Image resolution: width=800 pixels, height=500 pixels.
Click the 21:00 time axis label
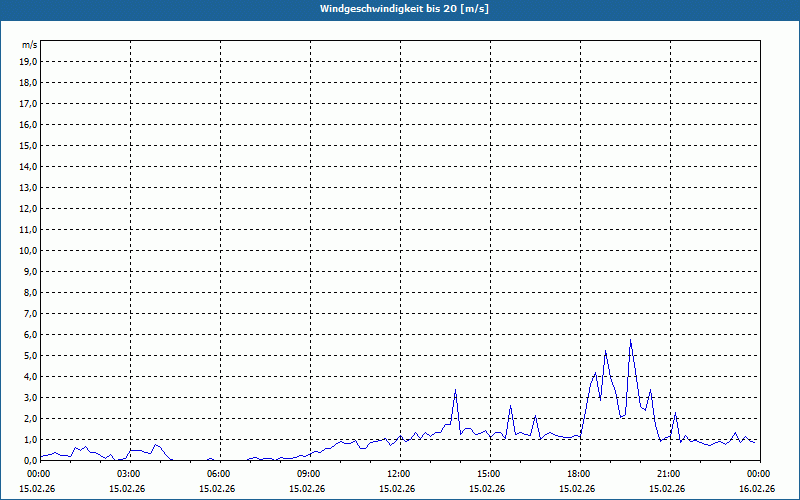pyautogui.click(x=670, y=474)
